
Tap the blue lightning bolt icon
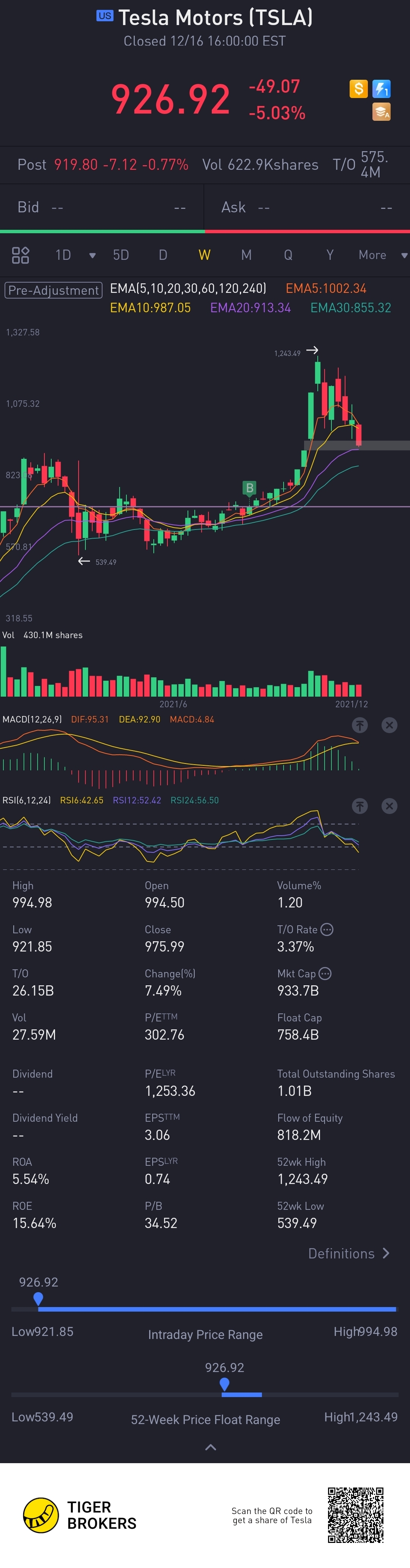tap(382, 89)
